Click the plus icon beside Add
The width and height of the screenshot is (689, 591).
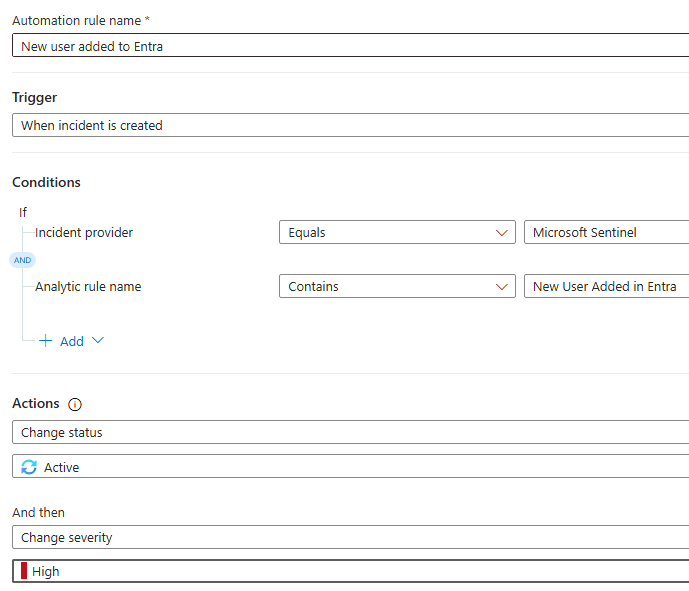tap(46, 341)
